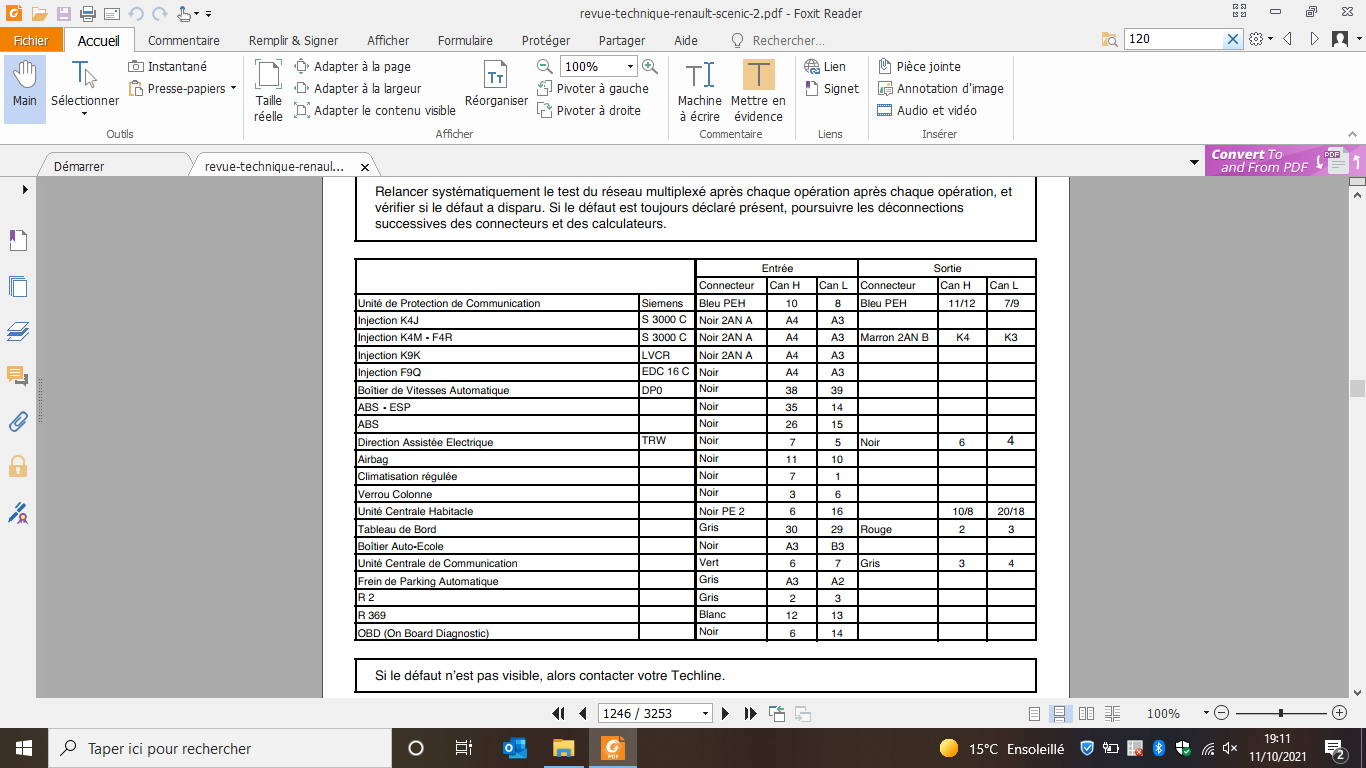Zoom out with the minus magnifier
1366x768 pixels.
[545, 66]
